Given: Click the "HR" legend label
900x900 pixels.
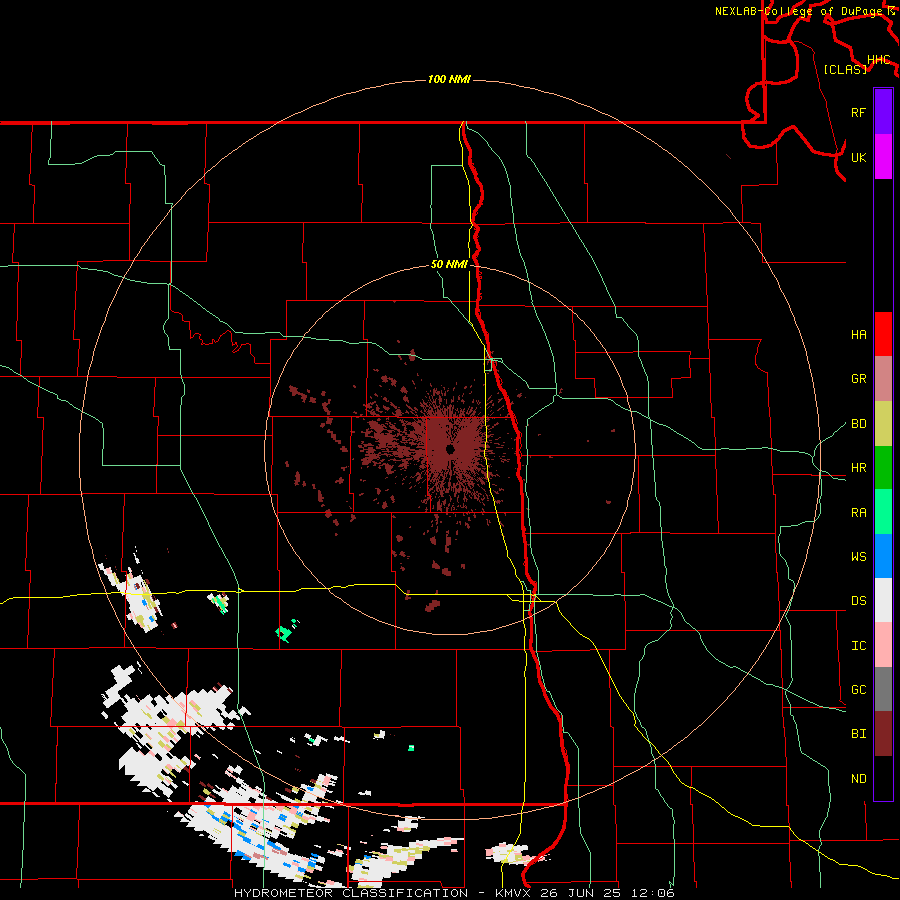Looking at the screenshot, I should pos(858,467).
